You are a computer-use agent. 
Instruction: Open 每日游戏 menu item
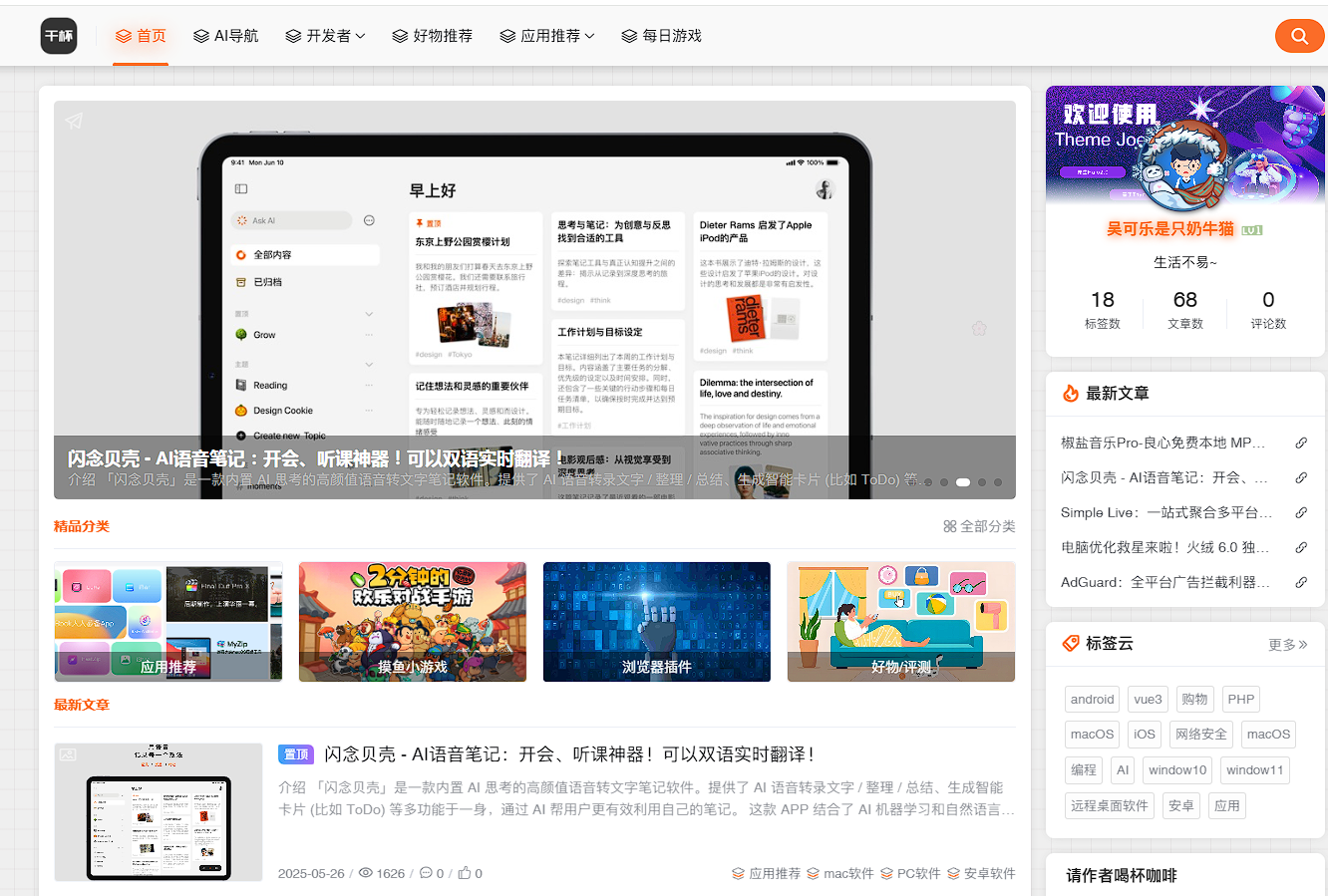click(x=661, y=36)
